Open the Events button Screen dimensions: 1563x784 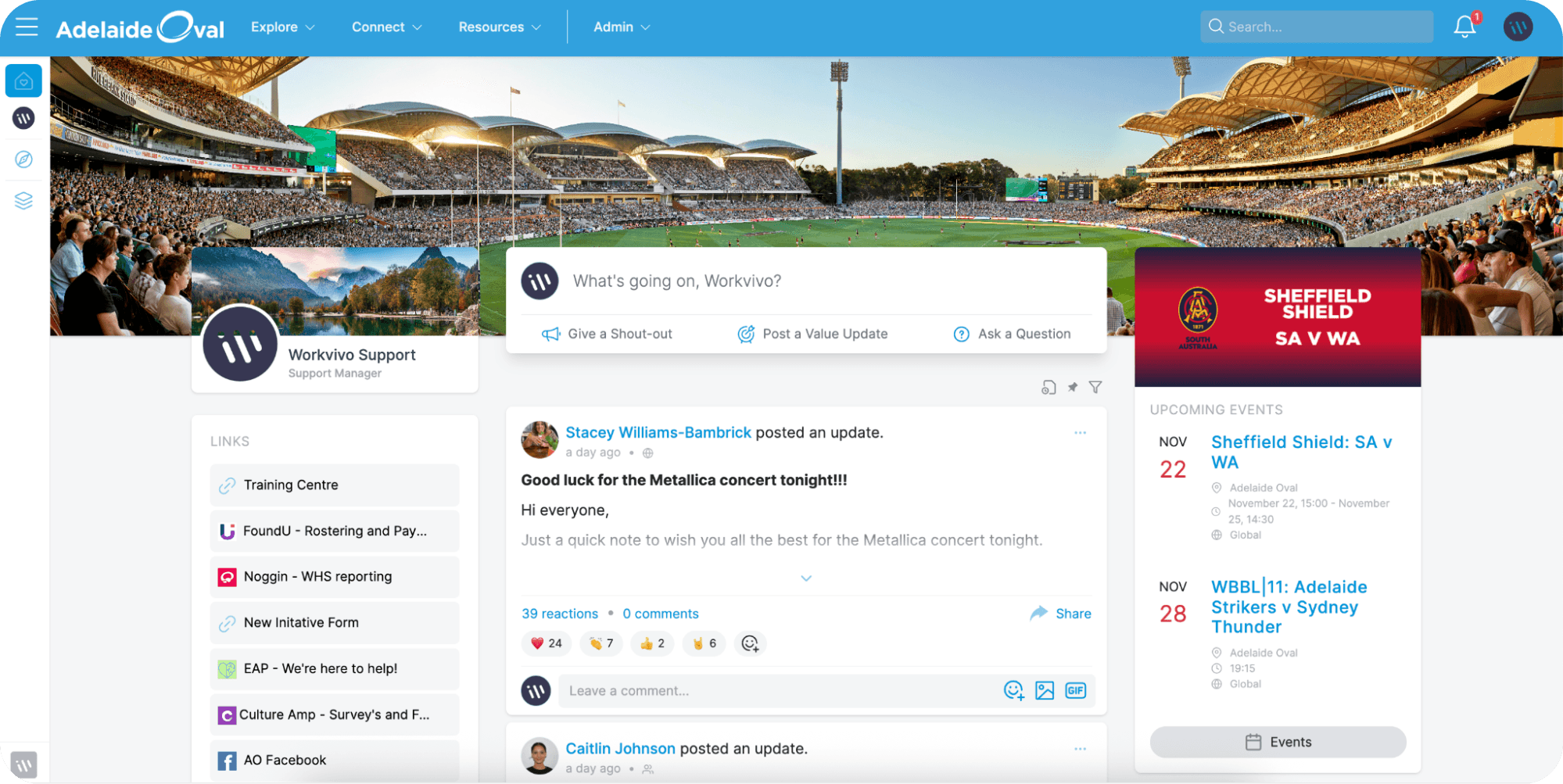pyautogui.click(x=1278, y=742)
